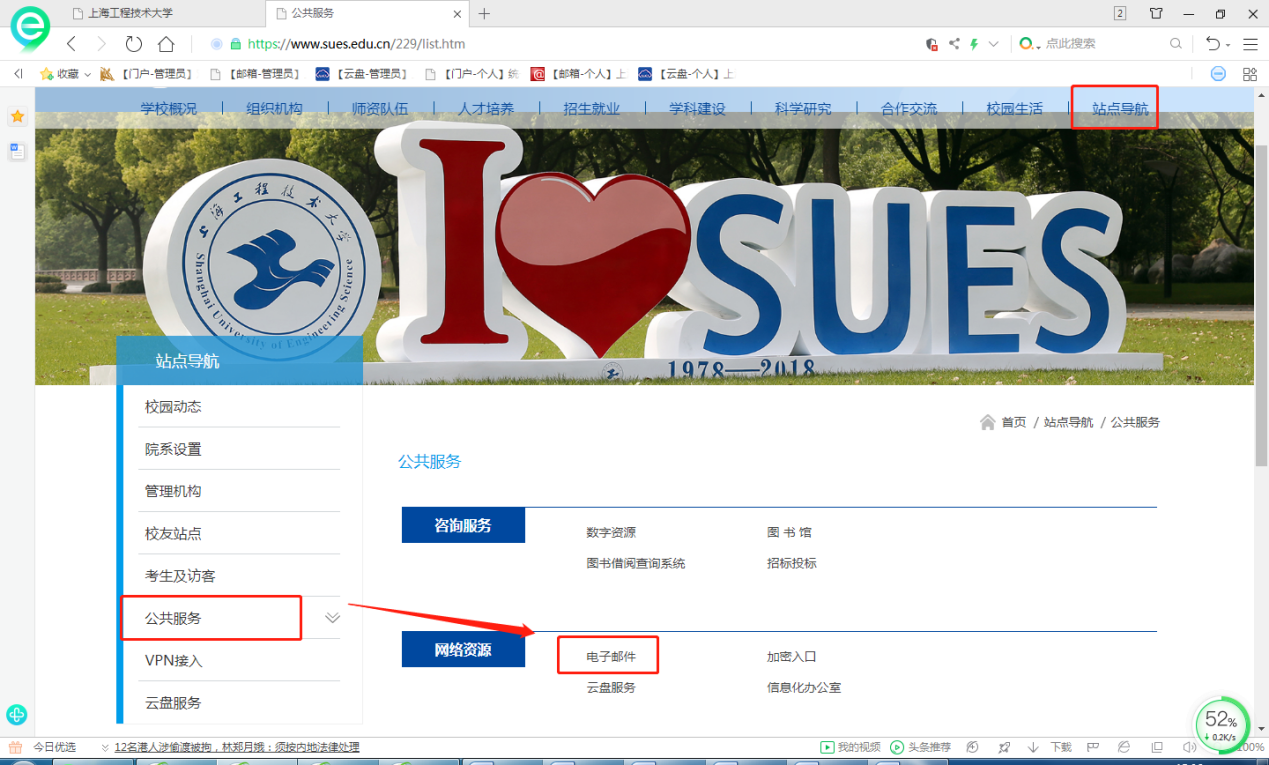Collapse the bookmarks bar left arrow
This screenshot has width=1269, height=765.
(18, 74)
